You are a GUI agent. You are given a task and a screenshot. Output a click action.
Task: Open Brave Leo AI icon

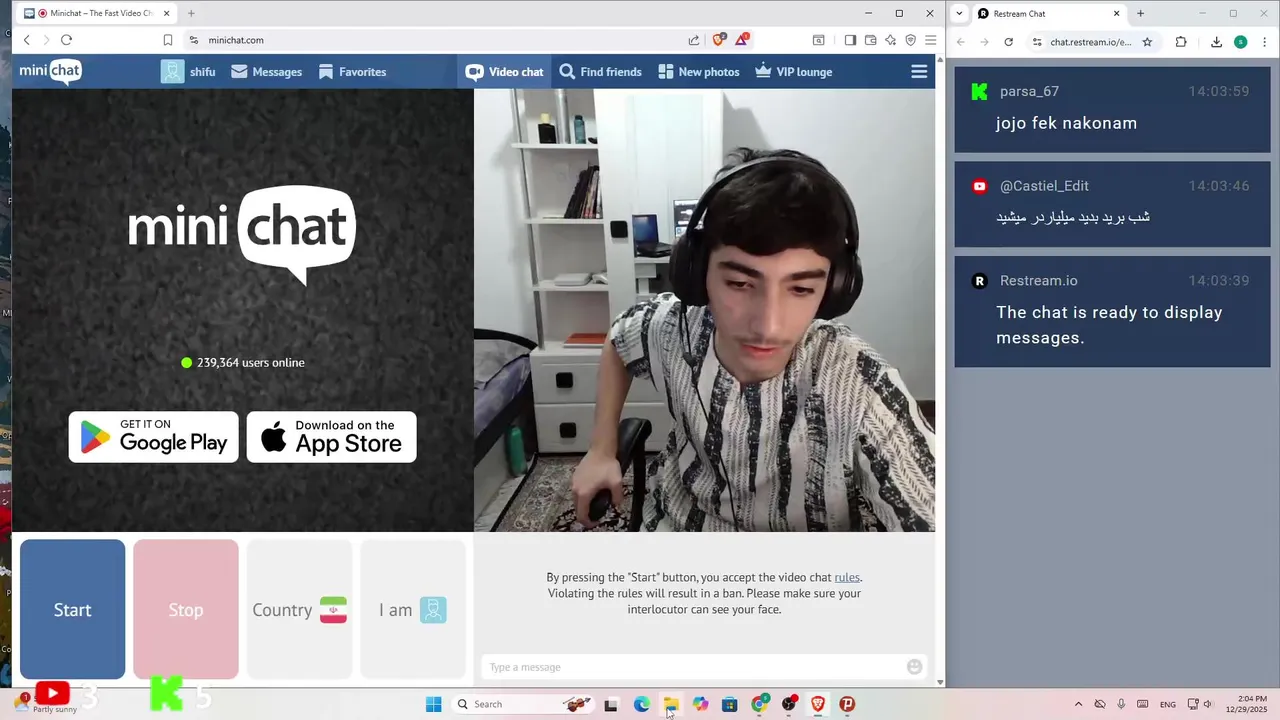tap(890, 40)
